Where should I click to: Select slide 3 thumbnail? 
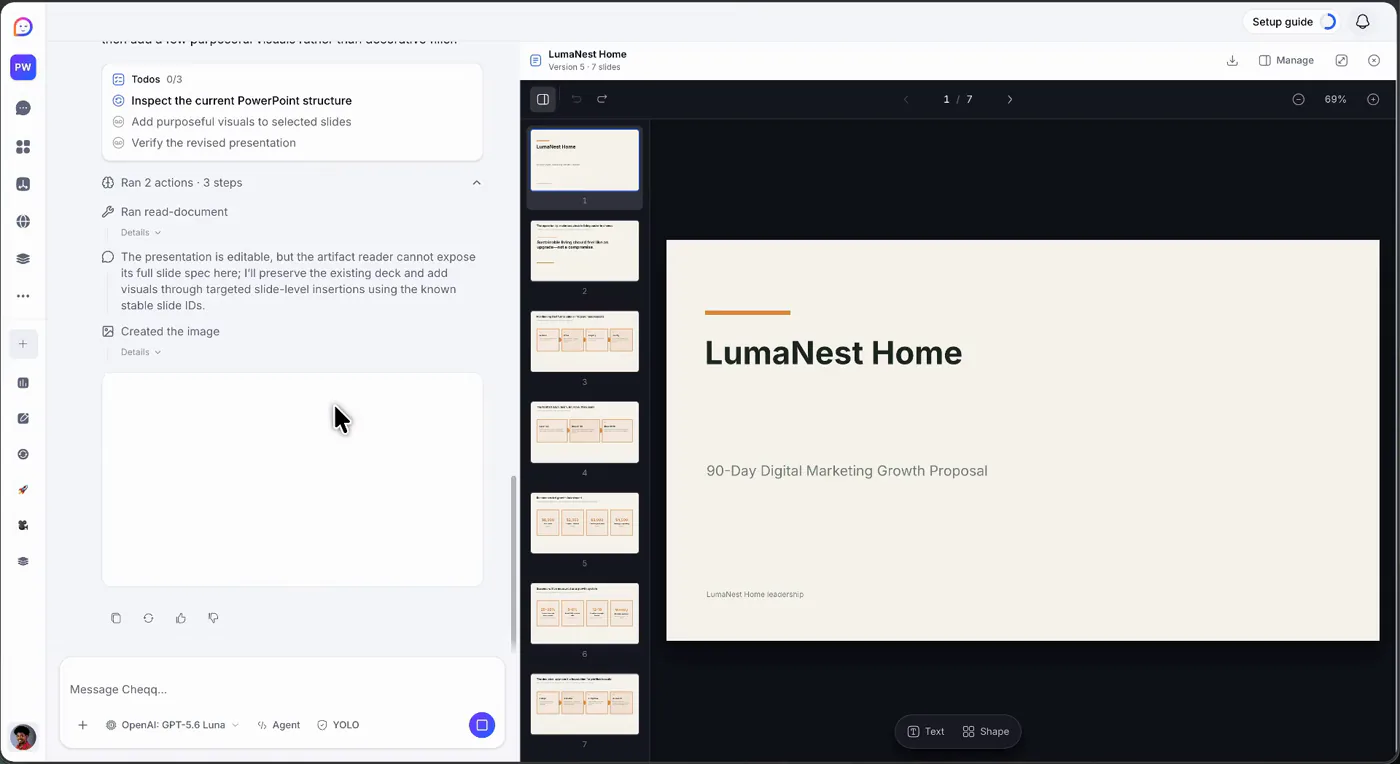pyautogui.click(x=585, y=342)
